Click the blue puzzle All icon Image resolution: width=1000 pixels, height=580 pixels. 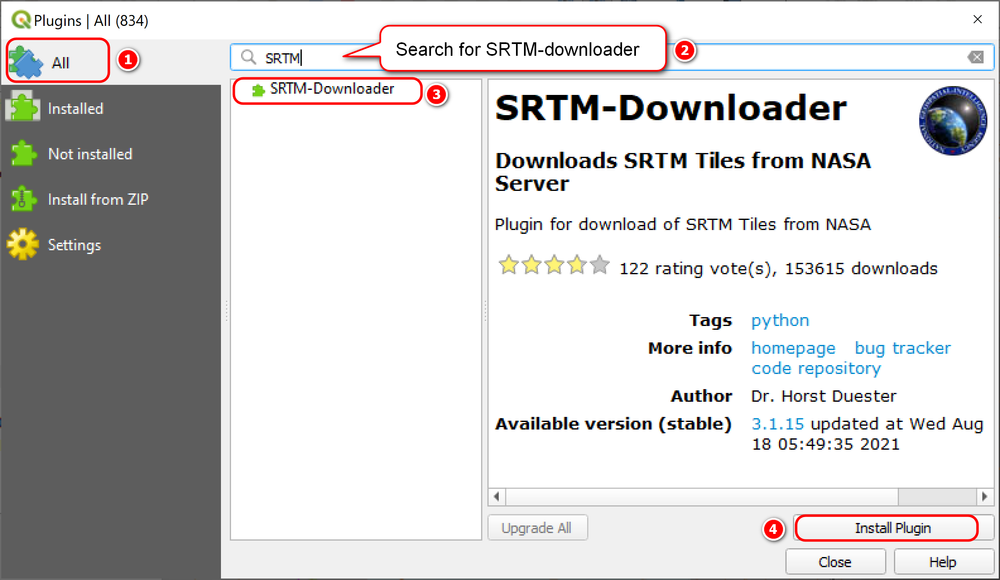26,63
